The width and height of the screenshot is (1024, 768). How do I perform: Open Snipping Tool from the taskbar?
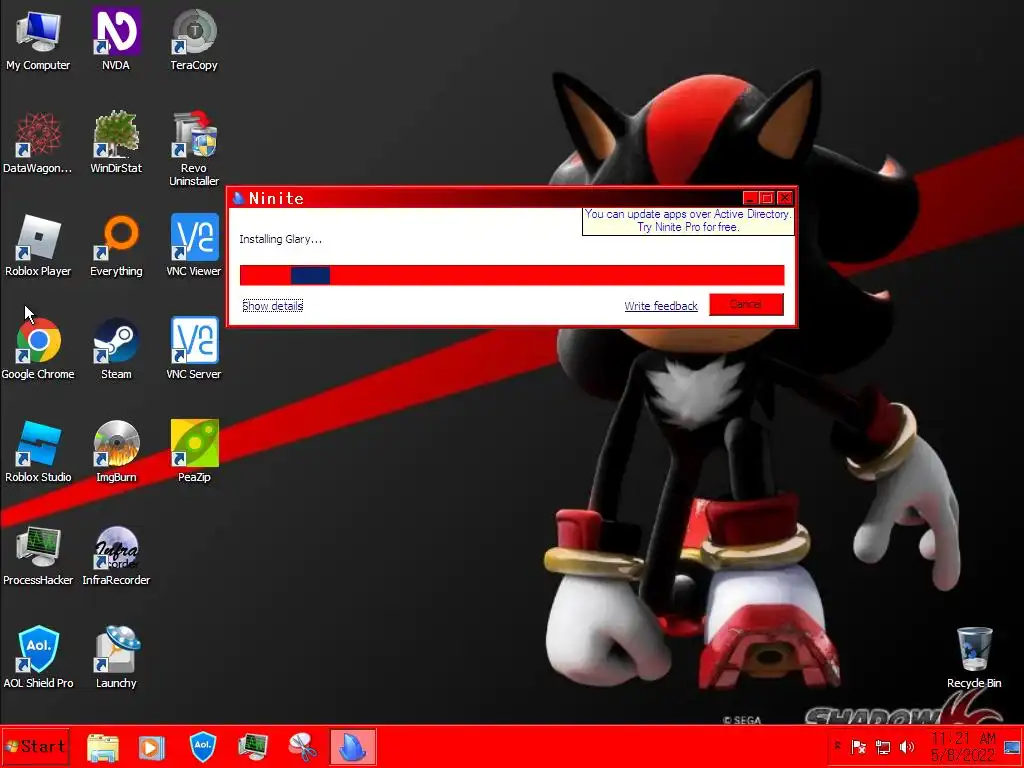click(x=302, y=747)
